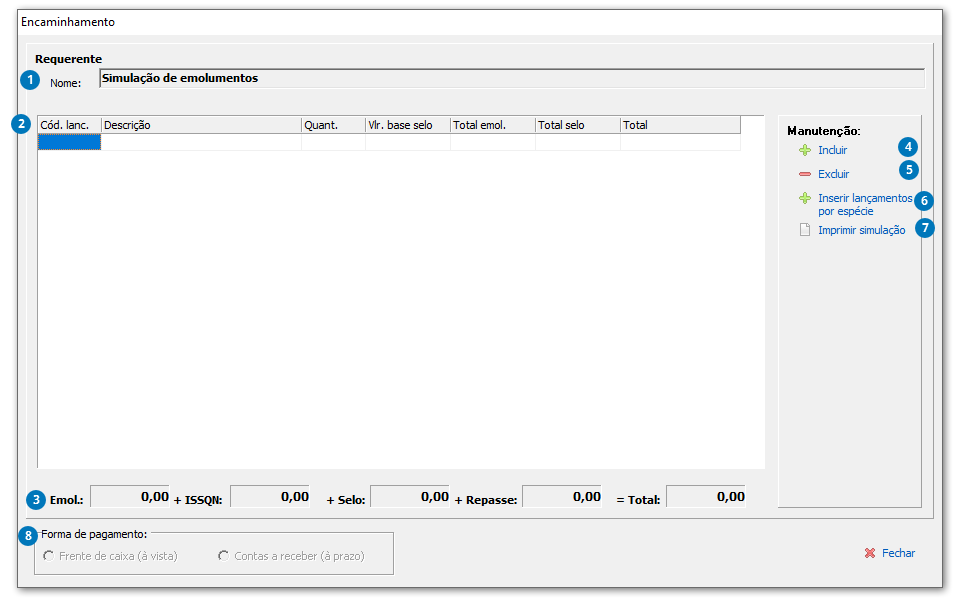Click the Forma de pagamento: label
This screenshot has width=956, height=601.
tap(94, 534)
